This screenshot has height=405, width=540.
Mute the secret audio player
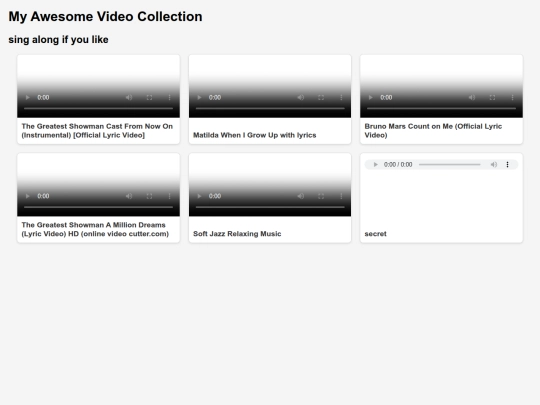tap(494, 165)
